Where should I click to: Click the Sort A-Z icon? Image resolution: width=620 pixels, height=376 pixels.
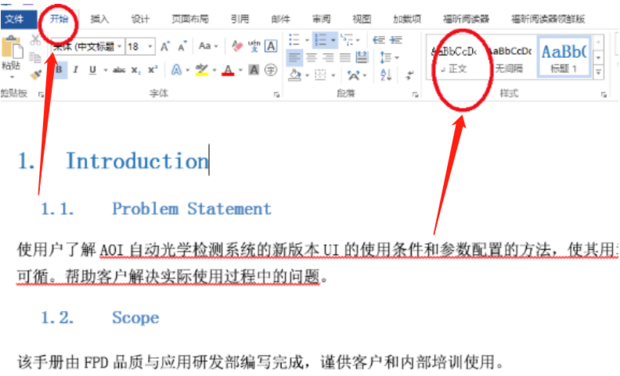click(x=386, y=74)
